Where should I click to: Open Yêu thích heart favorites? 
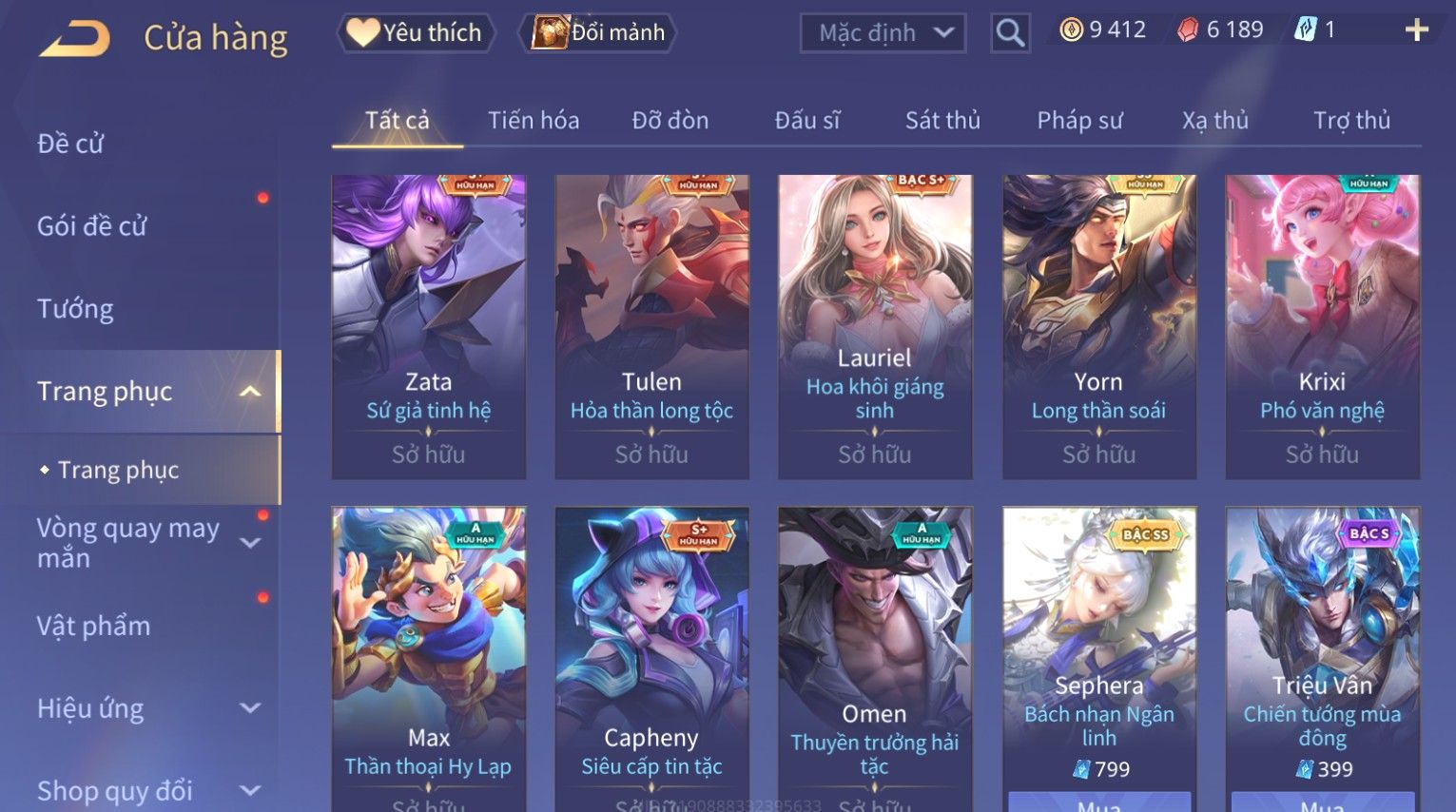[x=415, y=32]
